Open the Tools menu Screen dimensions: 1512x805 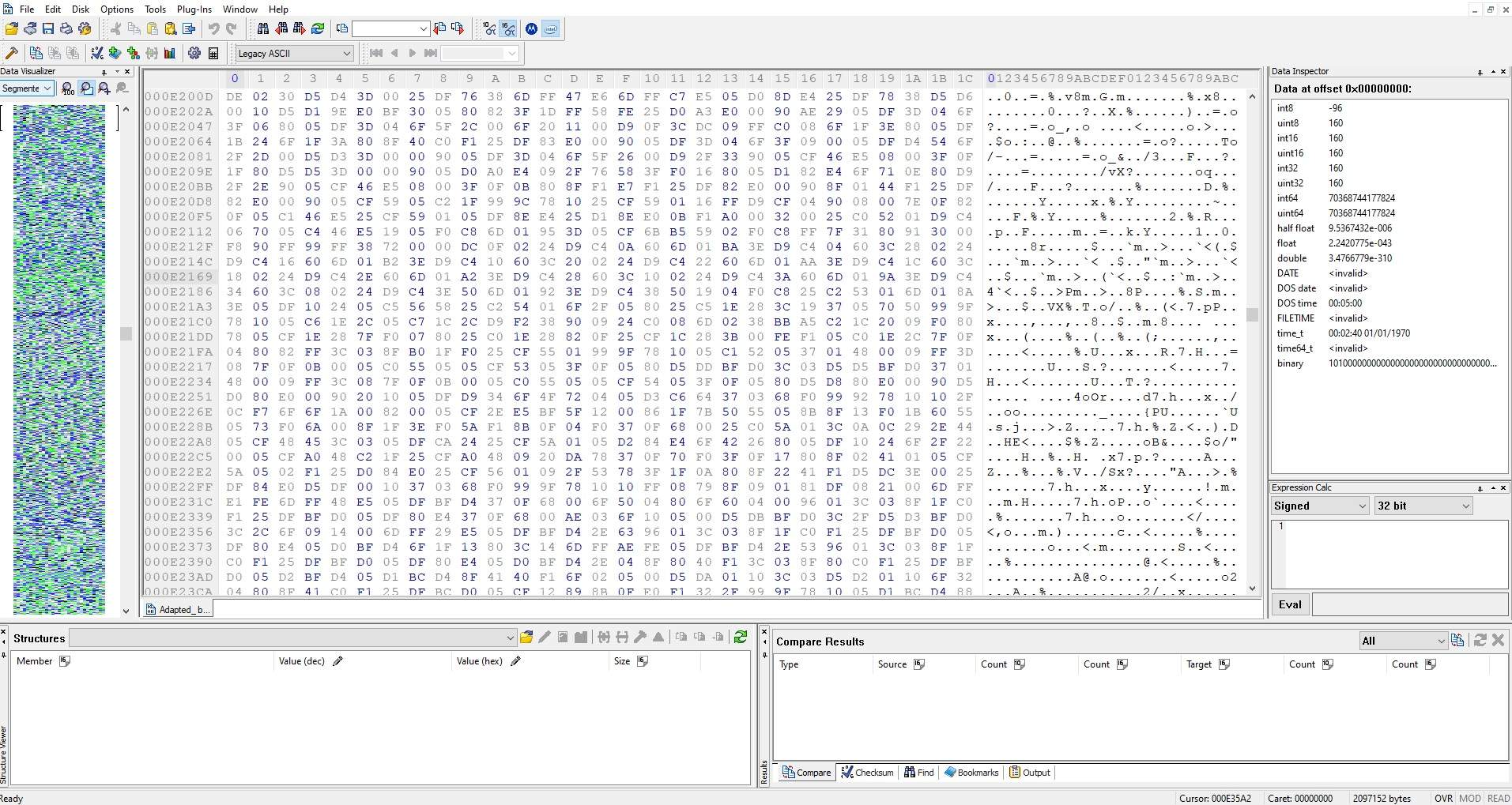pyautogui.click(x=155, y=9)
